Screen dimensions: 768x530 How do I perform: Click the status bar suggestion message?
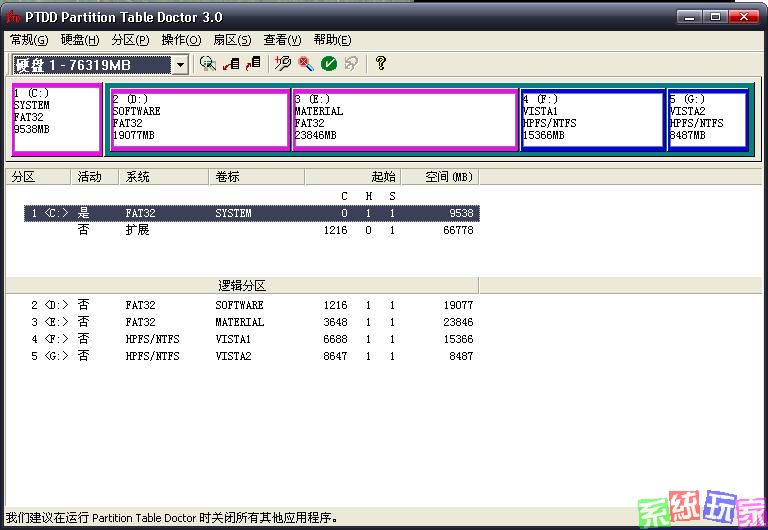(171, 518)
